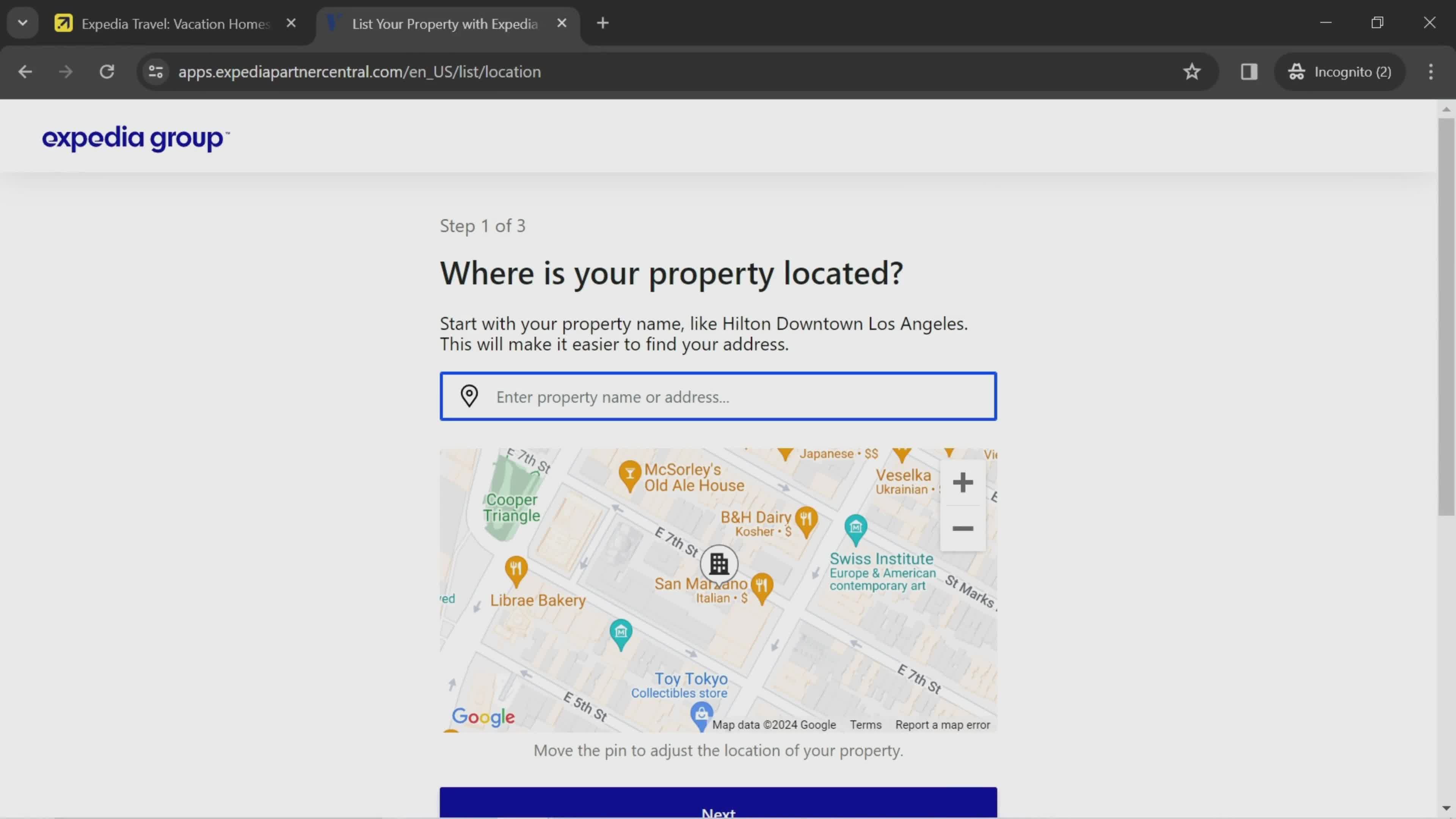
Task: Minimize the browser window
Action: pyautogui.click(x=1326, y=23)
